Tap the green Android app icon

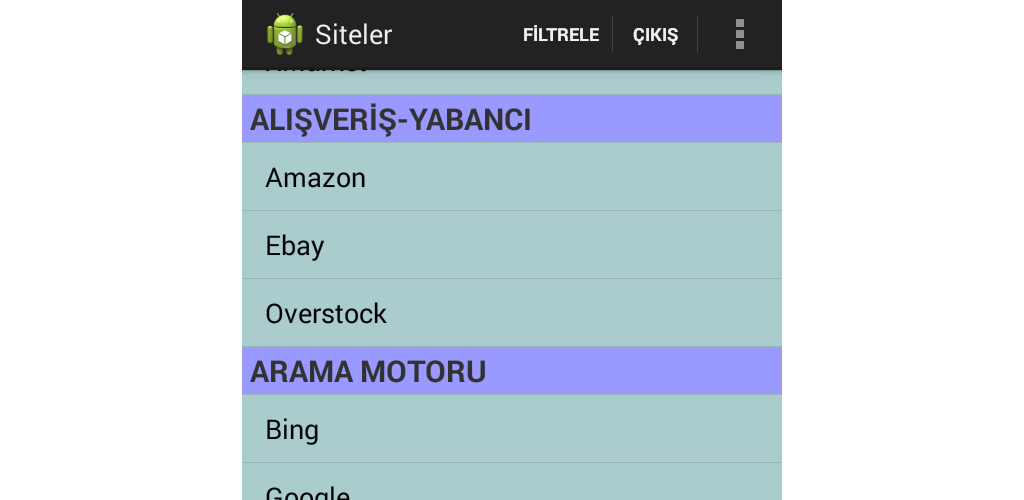[x=284, y=34]
